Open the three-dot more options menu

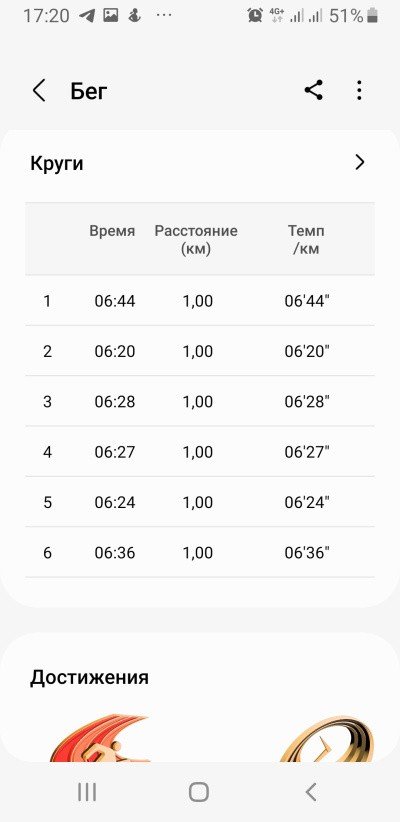tap(359, 90)
